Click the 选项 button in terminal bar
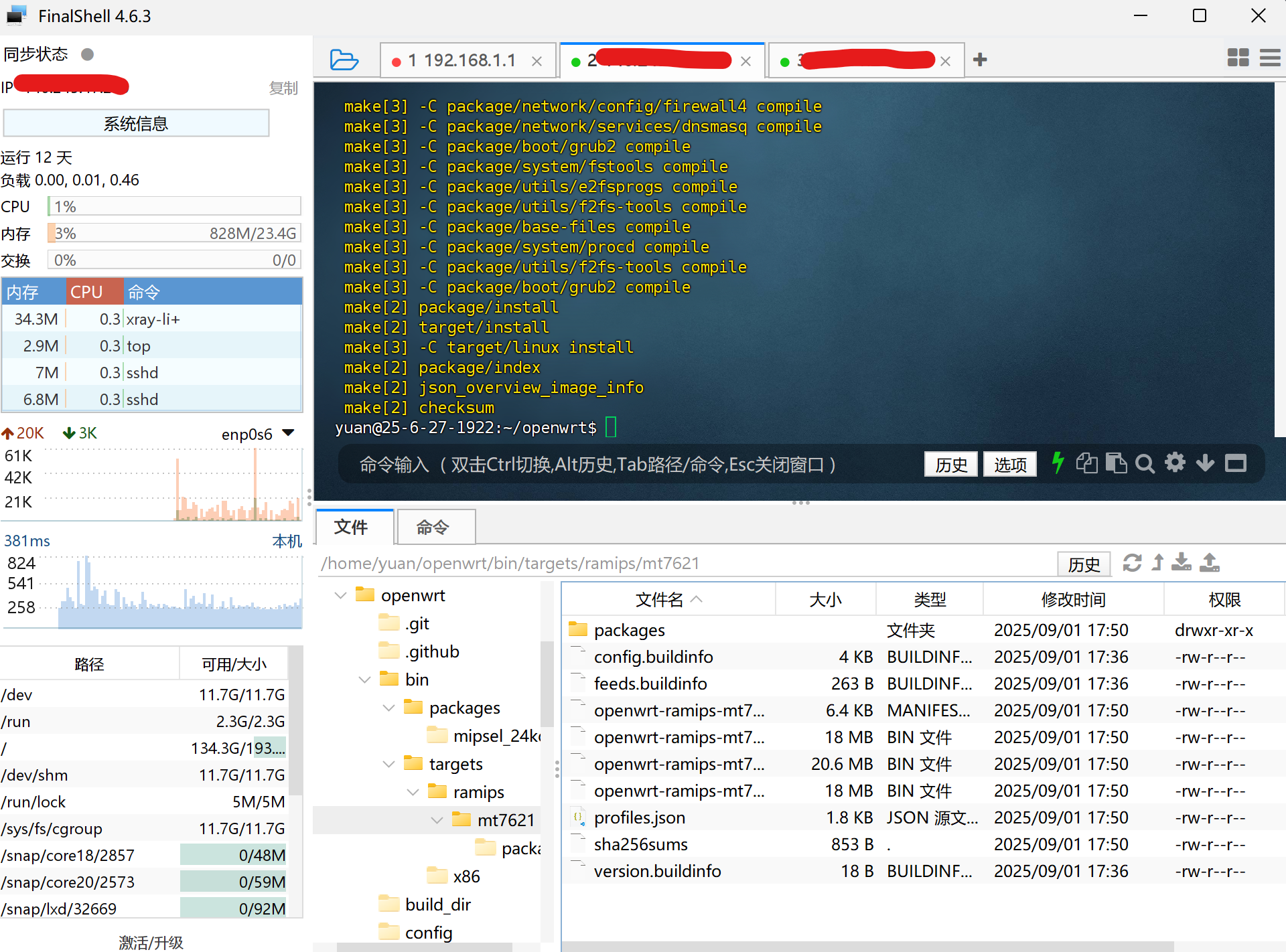 pyautogui.click(x=1009, y=464)
